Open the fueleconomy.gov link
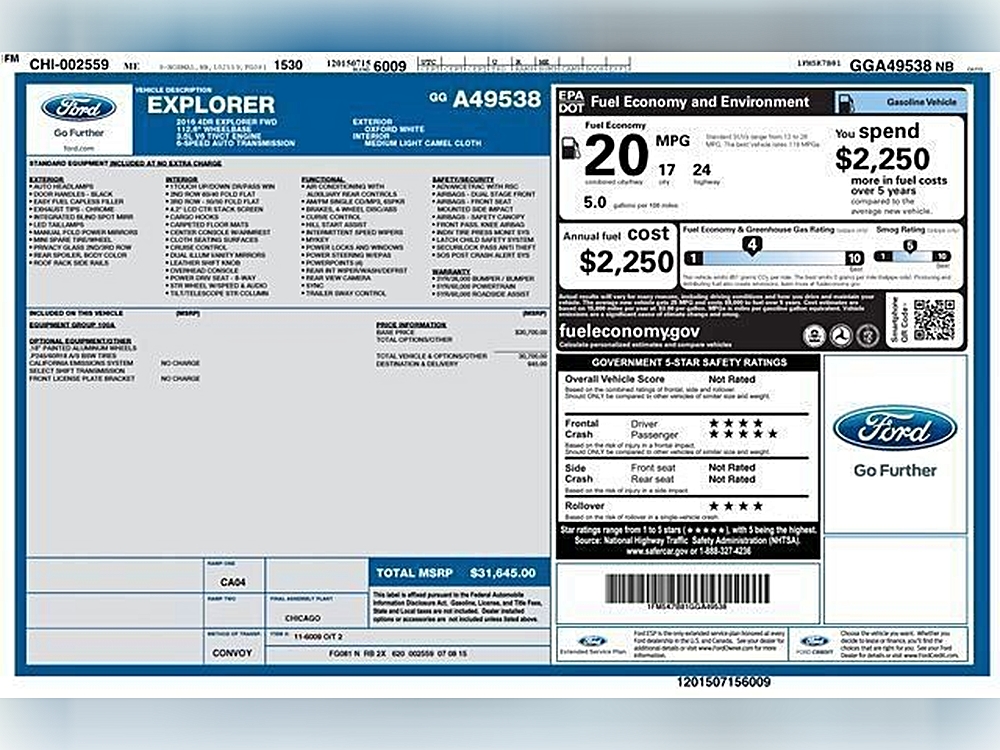This screenshot has height=750, width=1000. pos(629,331)
